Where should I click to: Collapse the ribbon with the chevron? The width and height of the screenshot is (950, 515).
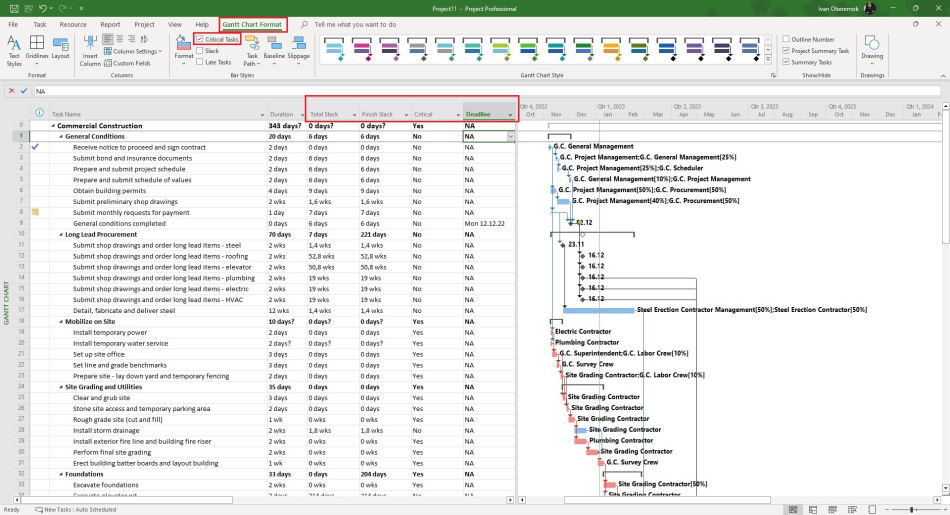(x=943, y=76)
